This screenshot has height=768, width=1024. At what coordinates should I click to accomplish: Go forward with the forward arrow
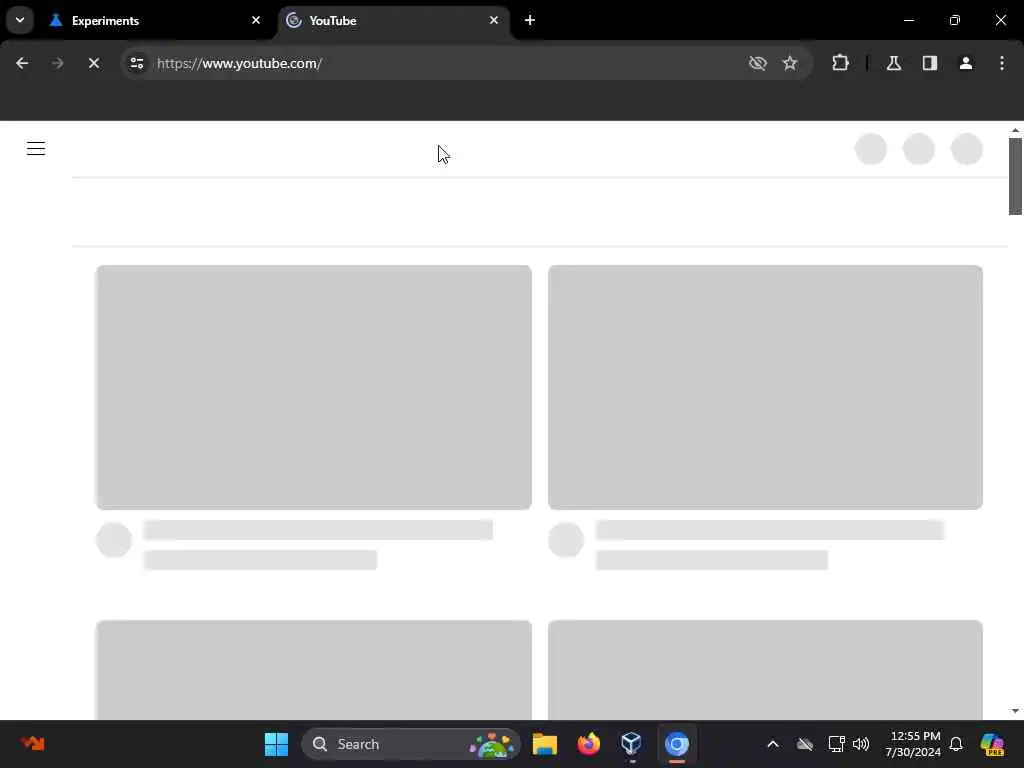point(57,63)
